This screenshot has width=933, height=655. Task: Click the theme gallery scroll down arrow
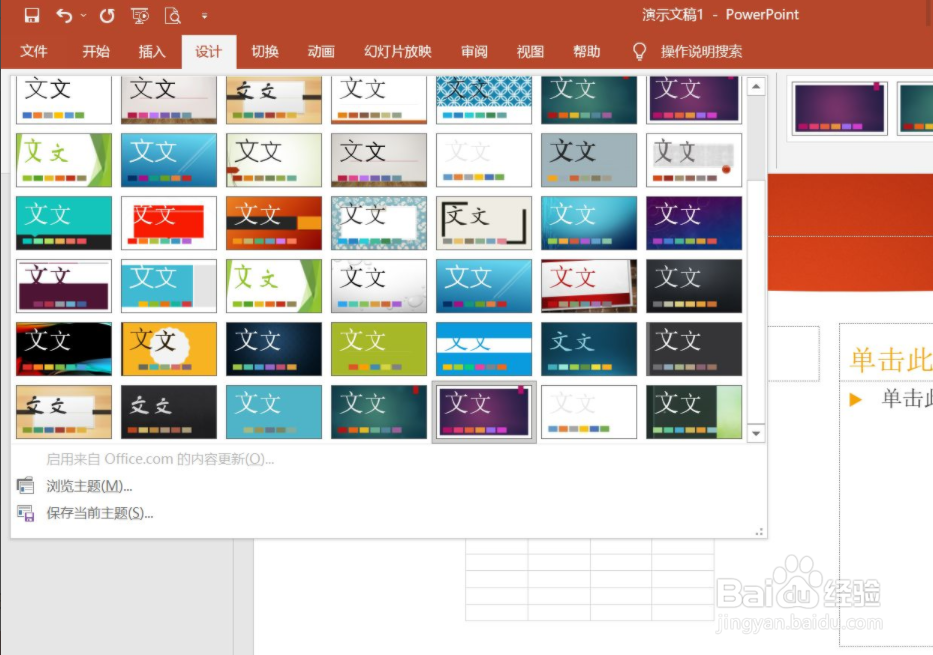[756, 433]
